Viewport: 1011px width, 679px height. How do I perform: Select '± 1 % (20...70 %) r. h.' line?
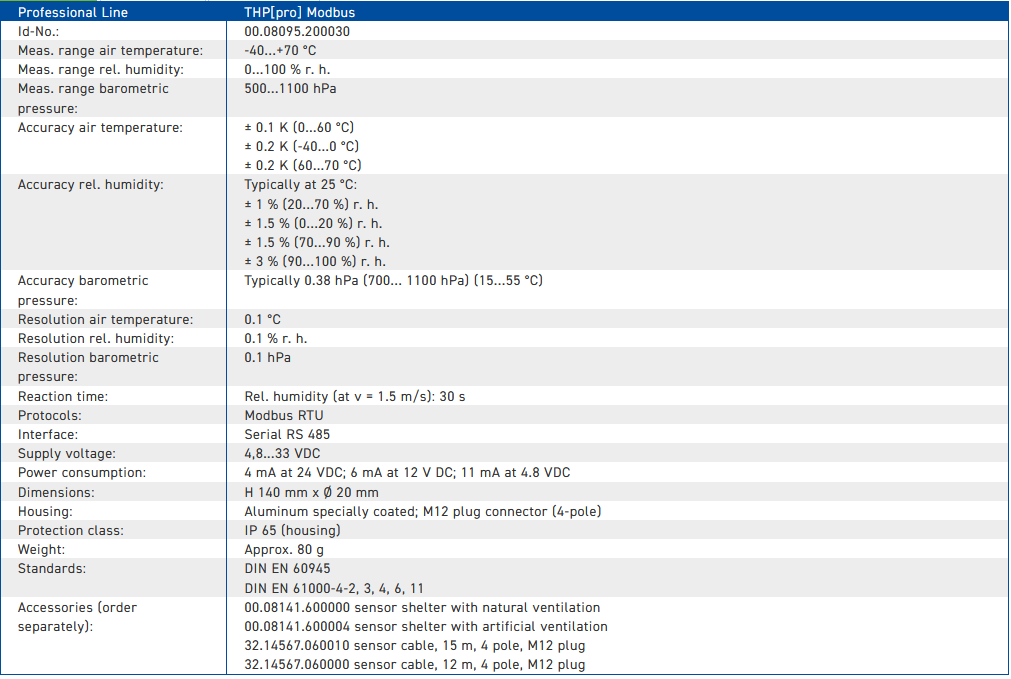pyautogui.click(x=311, y=204)
